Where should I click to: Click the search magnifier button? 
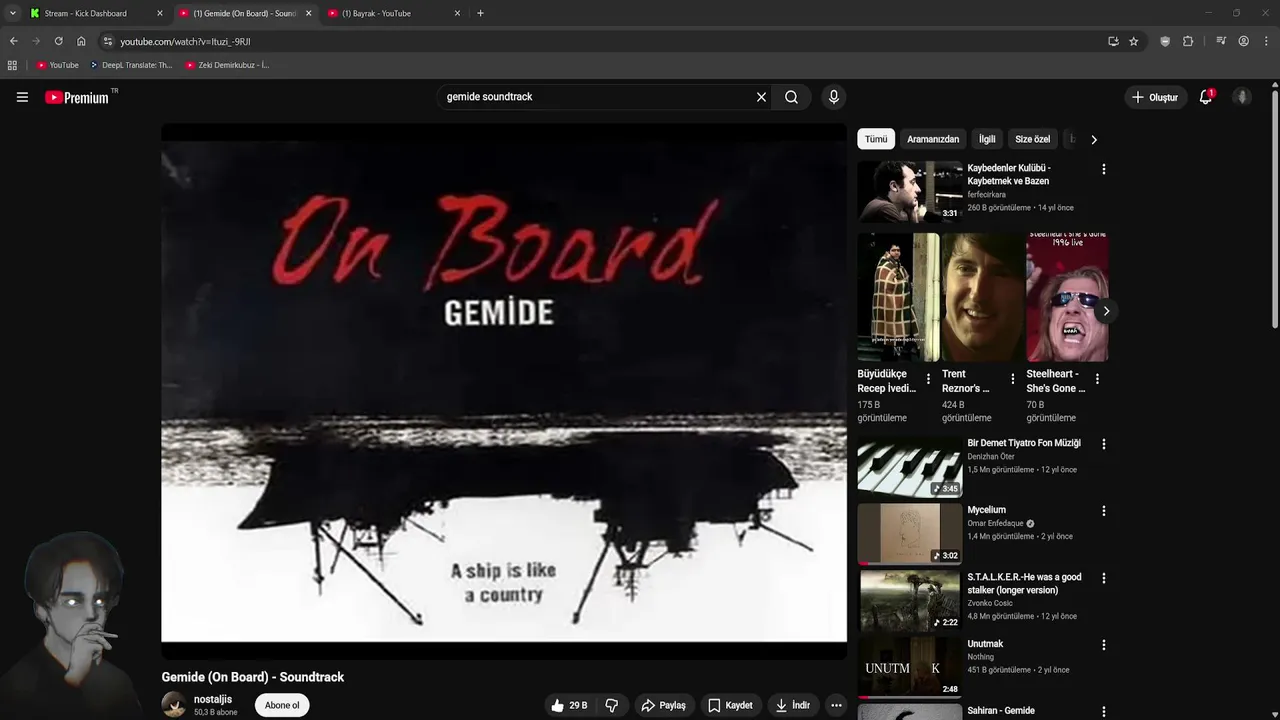(x=791, y=97)
